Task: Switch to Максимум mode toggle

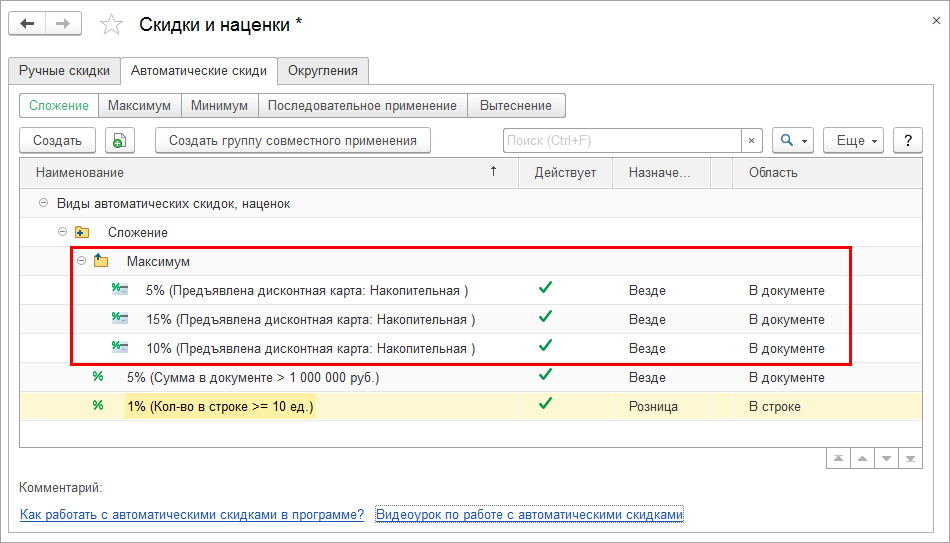Action: click(140, 105)
